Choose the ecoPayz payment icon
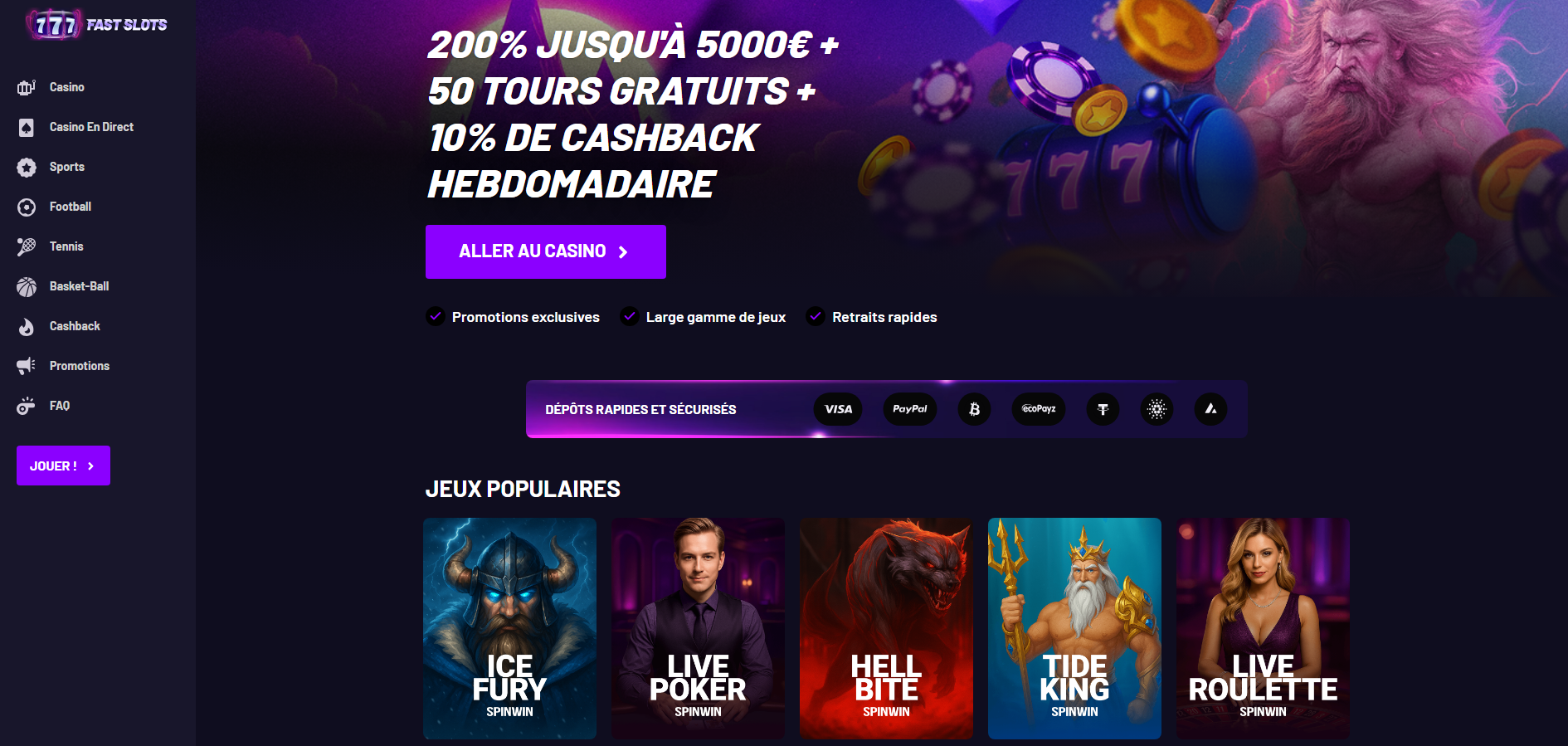 (x=1039, y=409)
